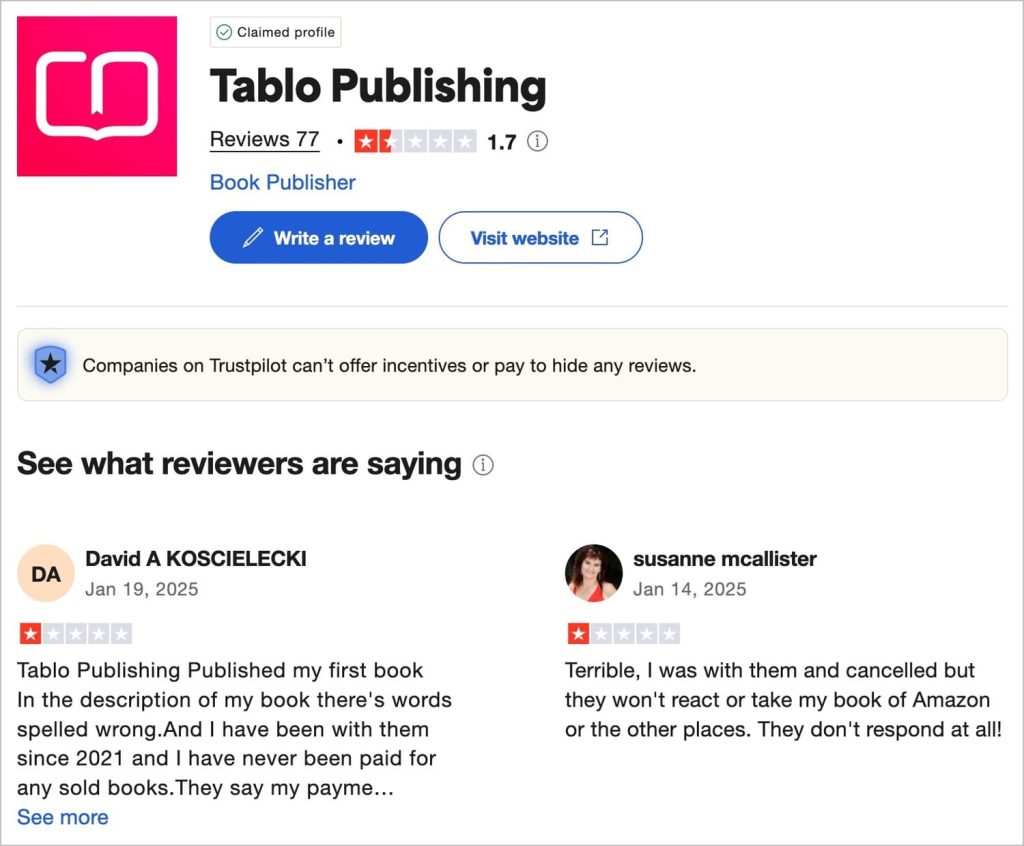Open susanne mcallister's profile photo
The width and height of the screenshot is (1024, 846).
[x=593, y=573]
